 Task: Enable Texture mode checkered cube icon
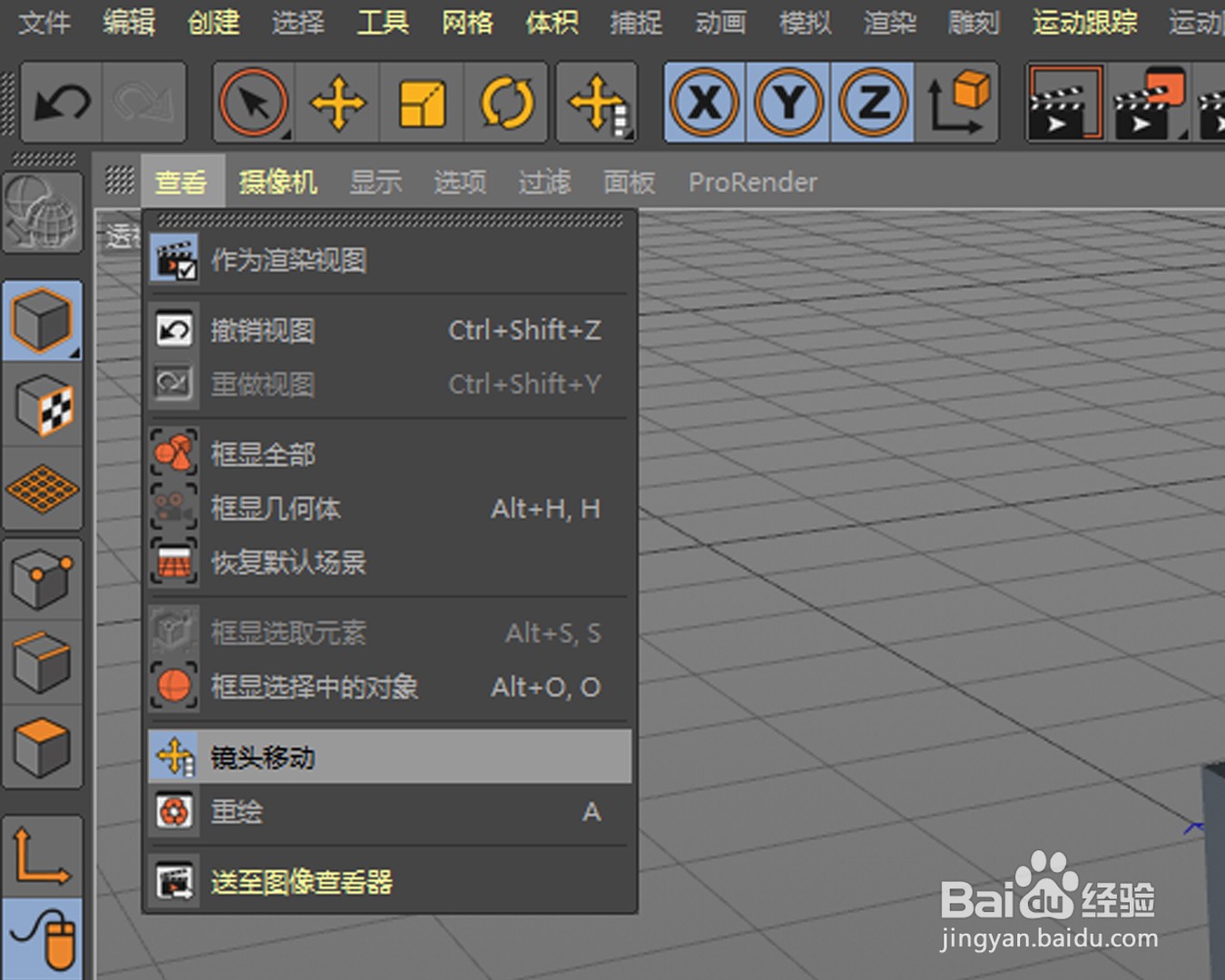coord(43,406)
